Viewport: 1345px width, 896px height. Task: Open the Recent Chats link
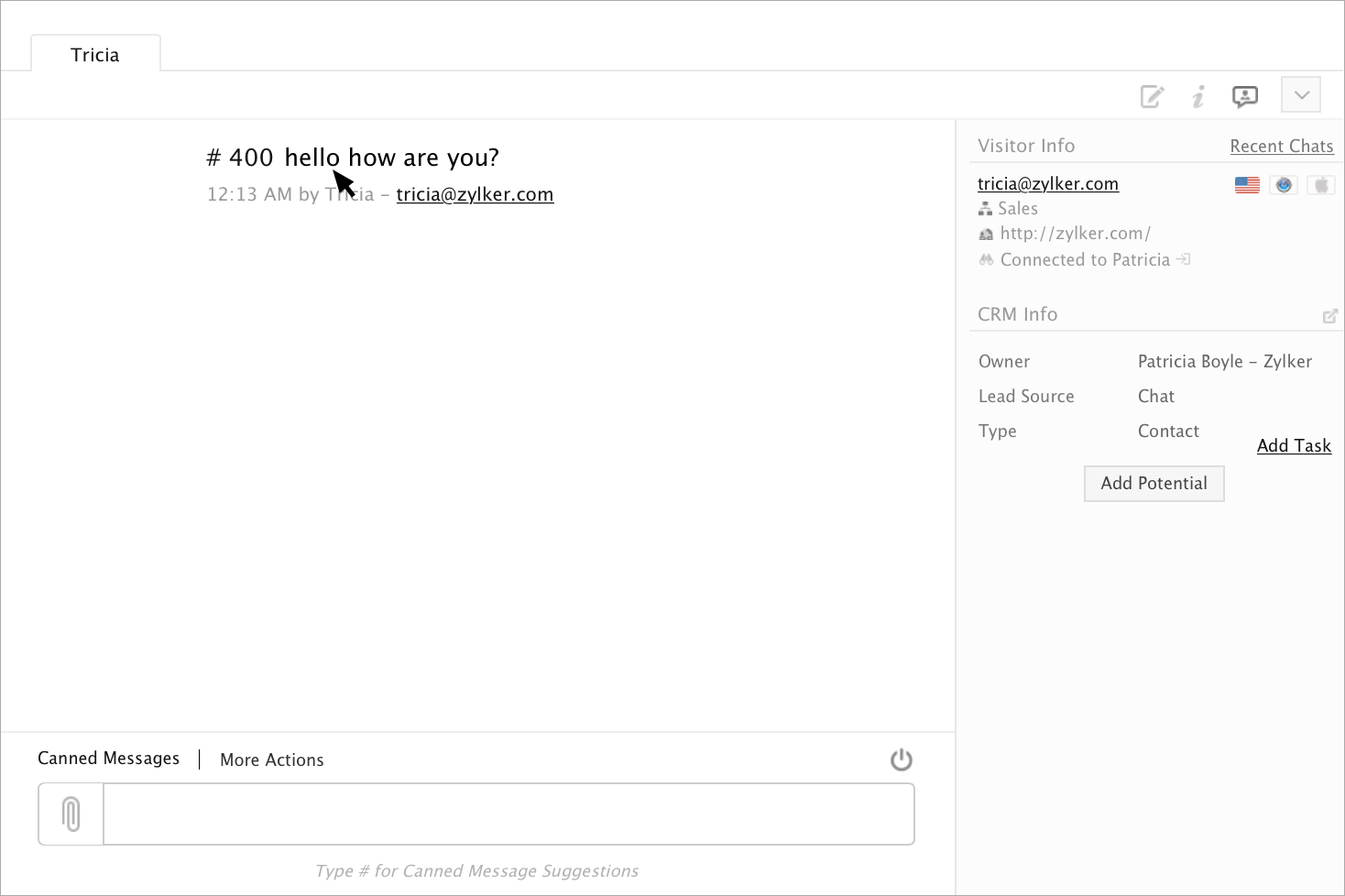coord(1281,147)
